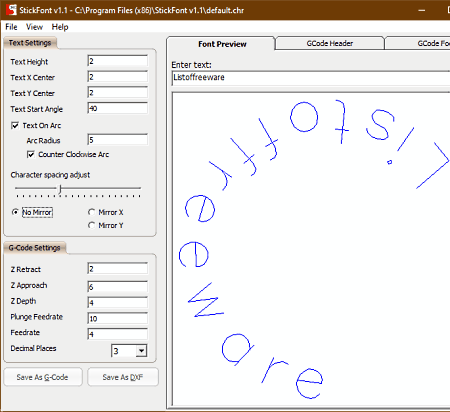Click in the Text Start Angle field
Viewport: 450px width, 412px height.
tap(117, 108)
